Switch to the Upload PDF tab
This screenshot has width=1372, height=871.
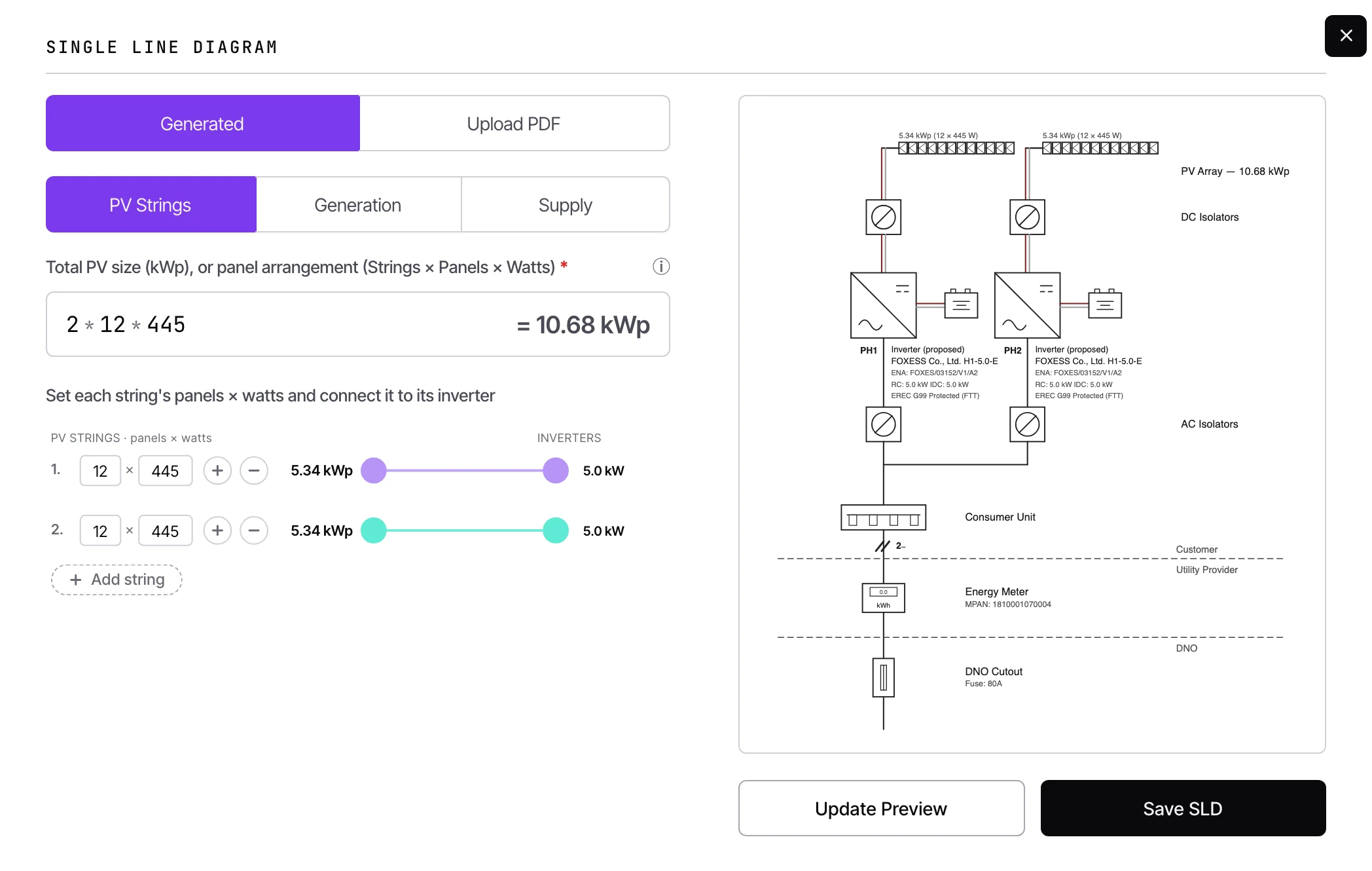pyautogui.click(x=514, y=123)
